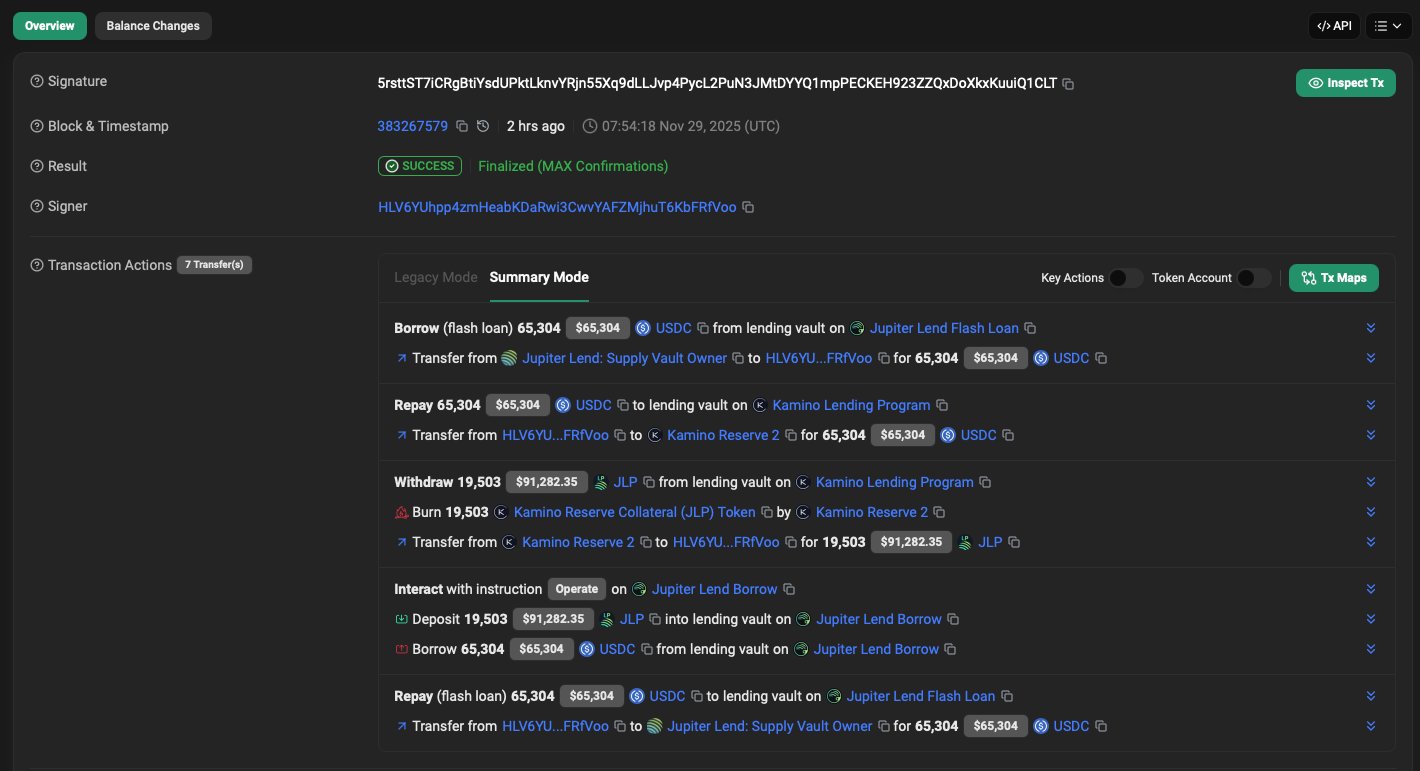Enable the Token Account switch
Screen dimensions: 1420x771
pyautogui.click(x=1253, y=278)
